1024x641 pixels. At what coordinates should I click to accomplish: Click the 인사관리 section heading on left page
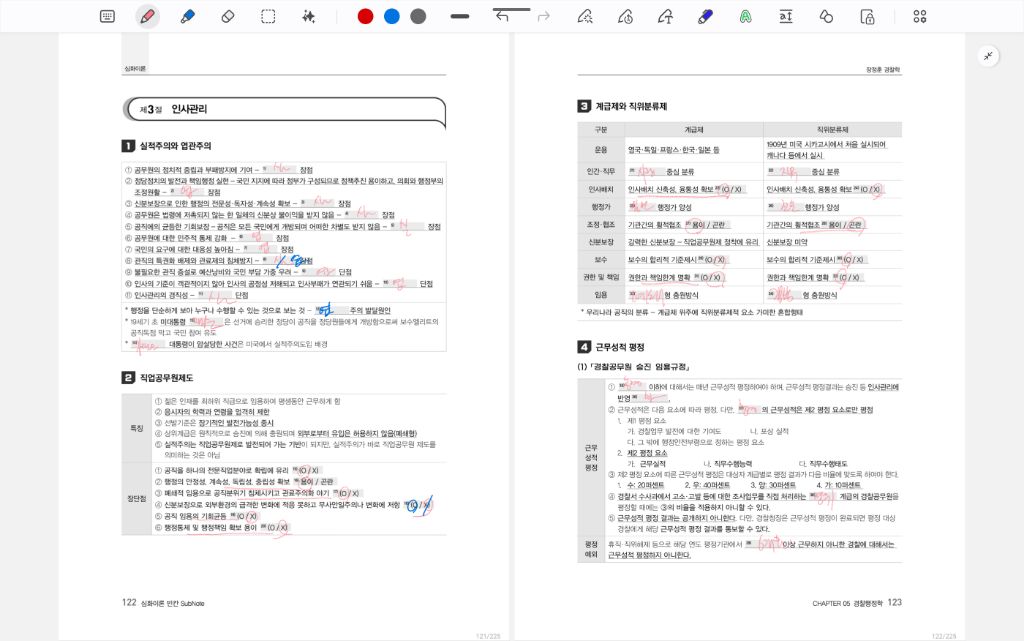coord(189,109)
